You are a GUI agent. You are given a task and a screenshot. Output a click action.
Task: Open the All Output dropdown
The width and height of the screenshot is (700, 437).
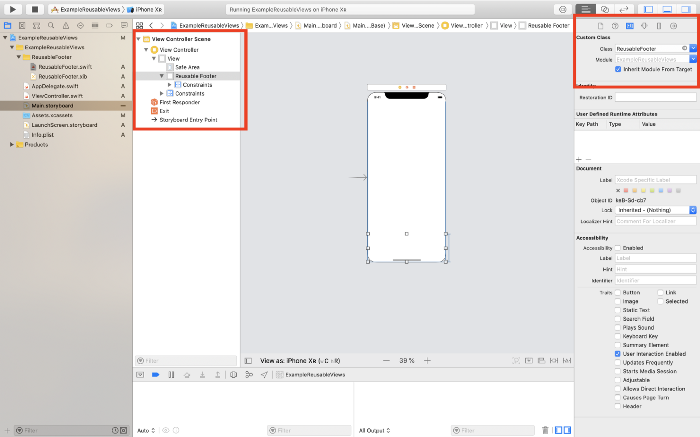click(x=374, y=430)
